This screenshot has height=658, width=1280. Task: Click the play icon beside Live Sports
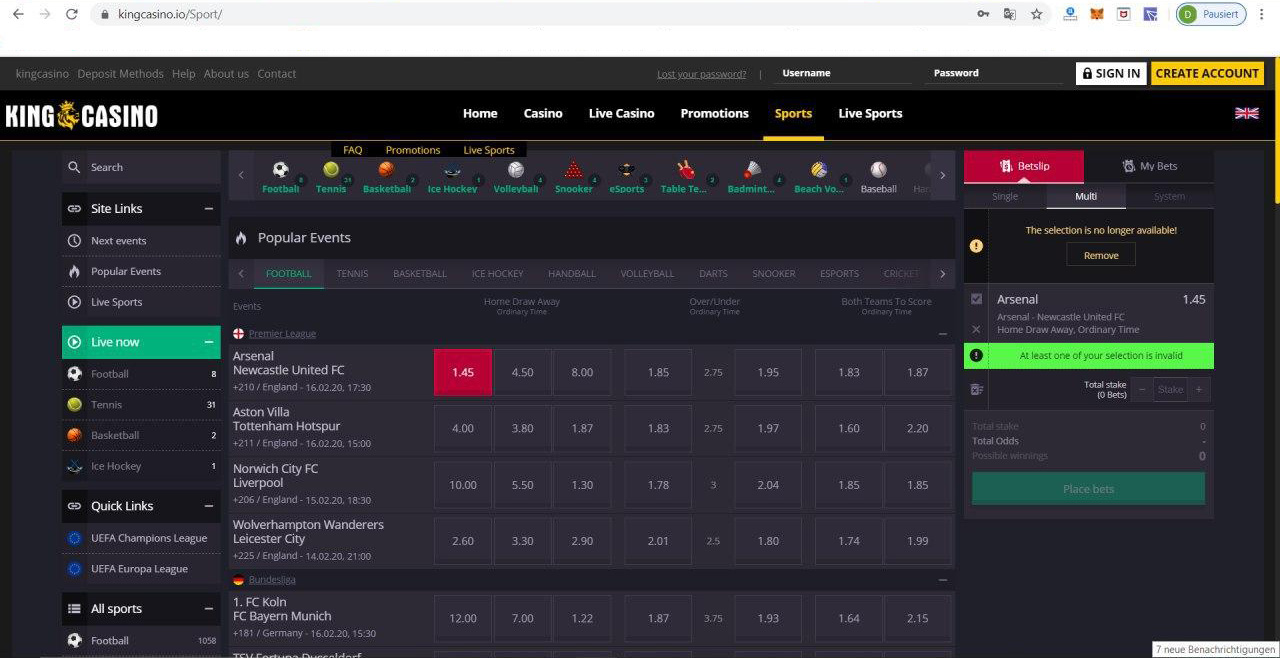pyautogui.click(x=74, y=302)
